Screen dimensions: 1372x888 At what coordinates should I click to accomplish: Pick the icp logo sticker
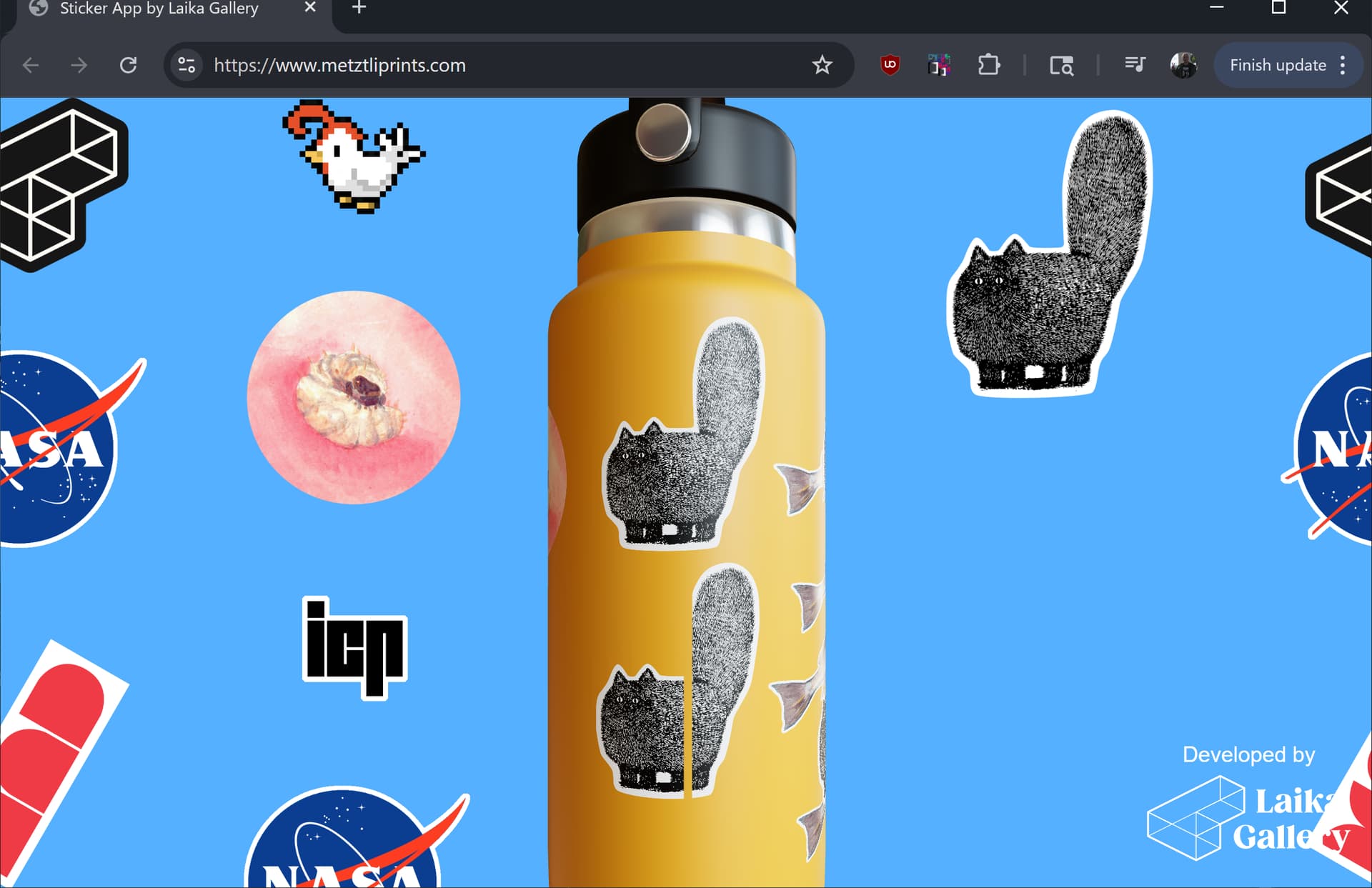click(355, 647)
